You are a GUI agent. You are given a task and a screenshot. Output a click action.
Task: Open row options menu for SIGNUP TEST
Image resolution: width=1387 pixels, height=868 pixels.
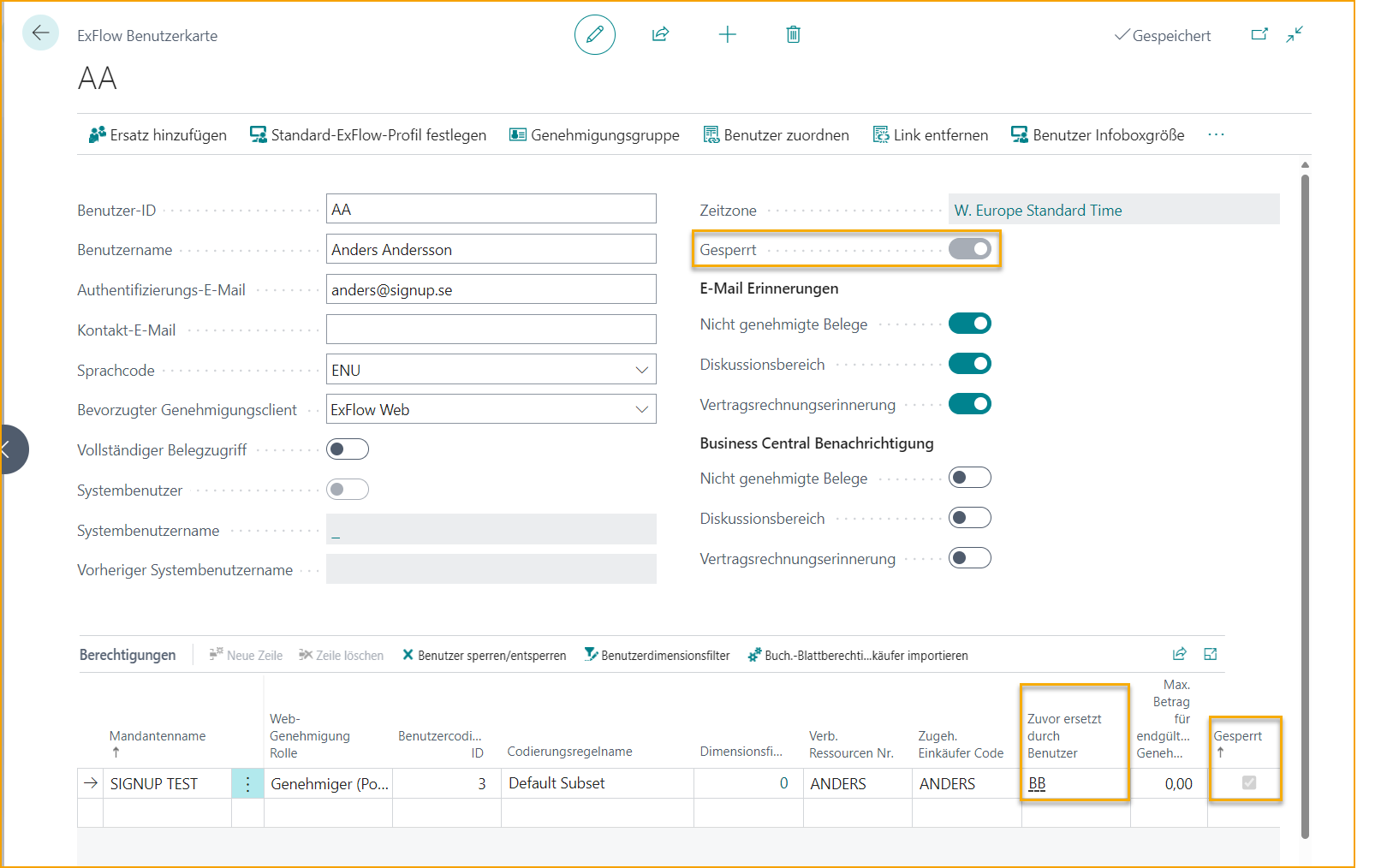click(247, 783)
